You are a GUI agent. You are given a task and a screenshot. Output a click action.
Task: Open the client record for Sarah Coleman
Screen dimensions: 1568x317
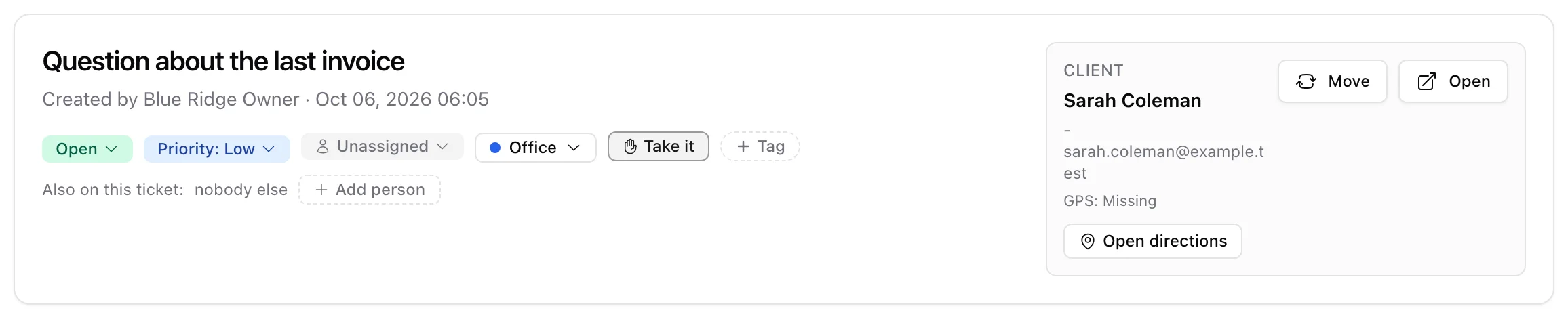1453,81
